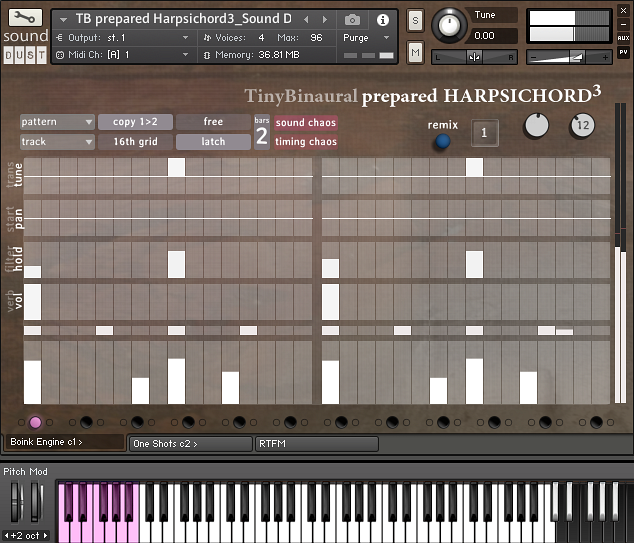Screen dimensions: 634x543
Task: Select the second black pattern dot
Action: [x=137, y=423]
